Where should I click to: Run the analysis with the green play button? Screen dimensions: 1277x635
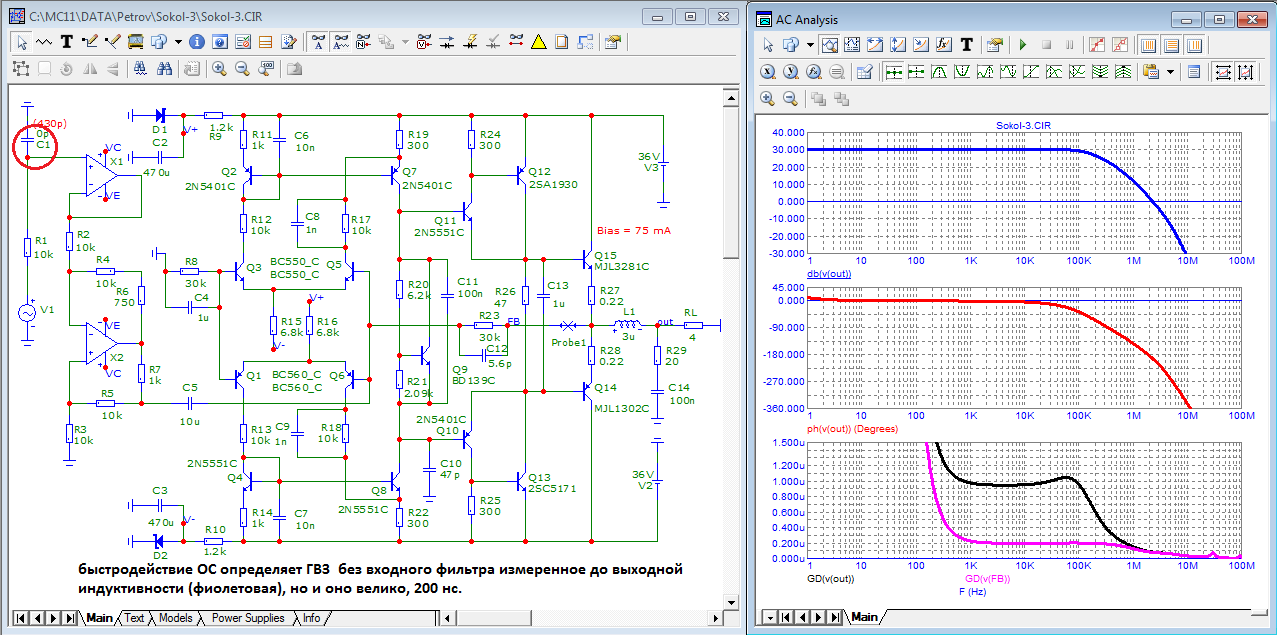[x=1022, y=45]
